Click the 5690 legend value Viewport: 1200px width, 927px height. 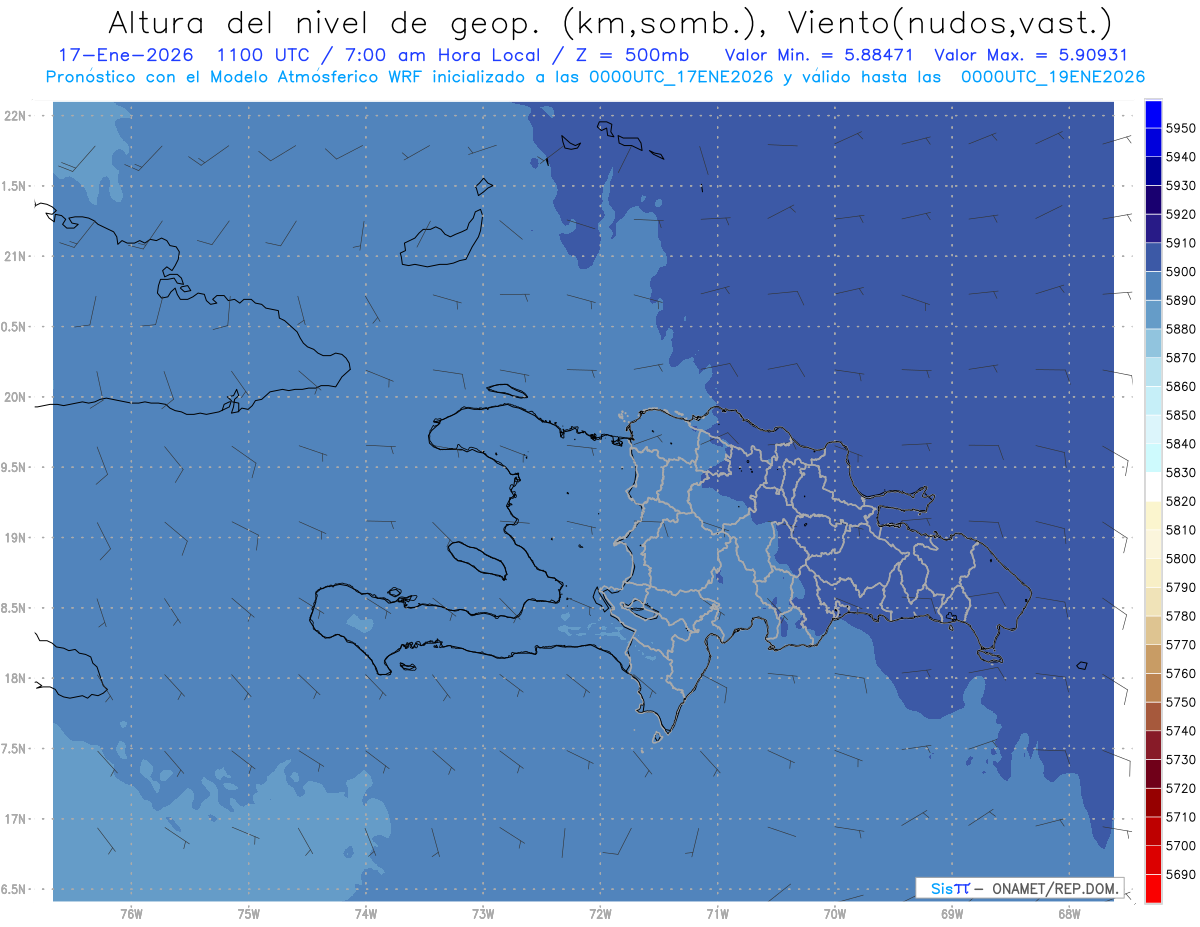pyautogui.click(x=1180, y=874)
